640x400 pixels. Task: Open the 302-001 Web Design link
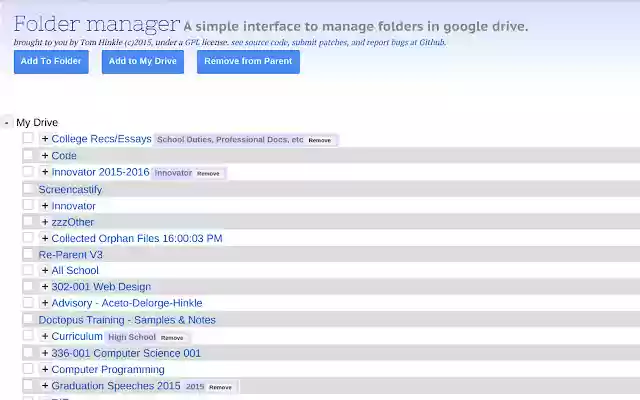[x=101, y=287]
